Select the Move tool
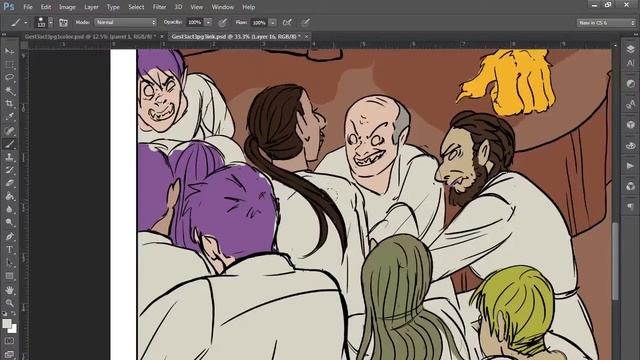Screen dimensions: 640x360 (9, 51)
